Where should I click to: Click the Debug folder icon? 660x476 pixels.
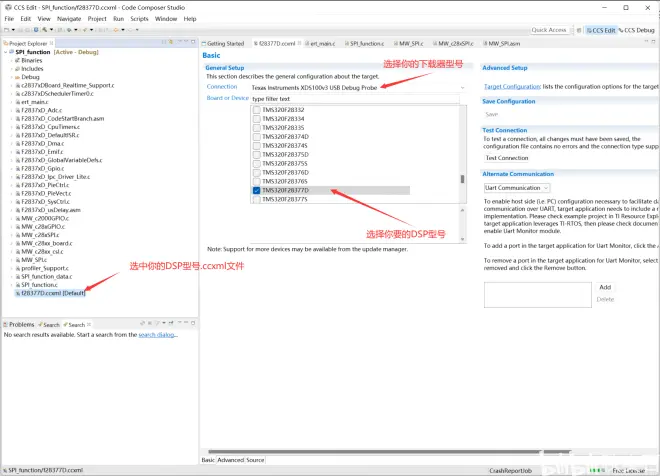[x=18, y=77]
